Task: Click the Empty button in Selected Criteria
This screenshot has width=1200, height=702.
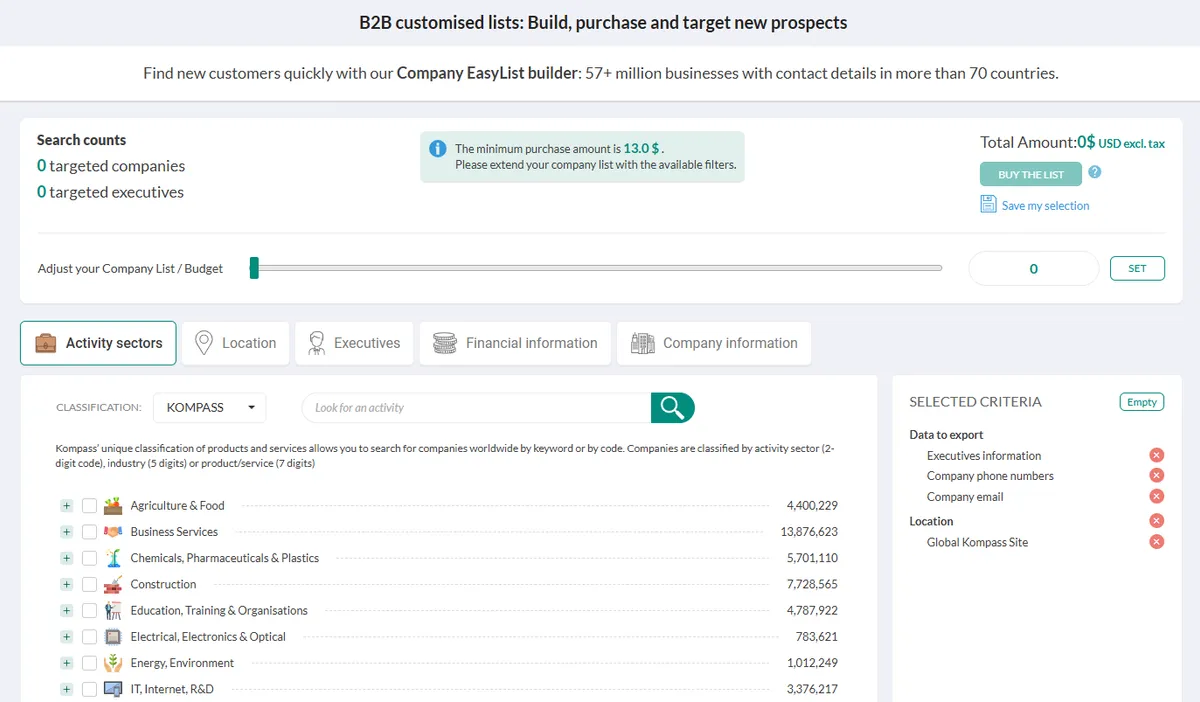Action: tap(1142, 402)
